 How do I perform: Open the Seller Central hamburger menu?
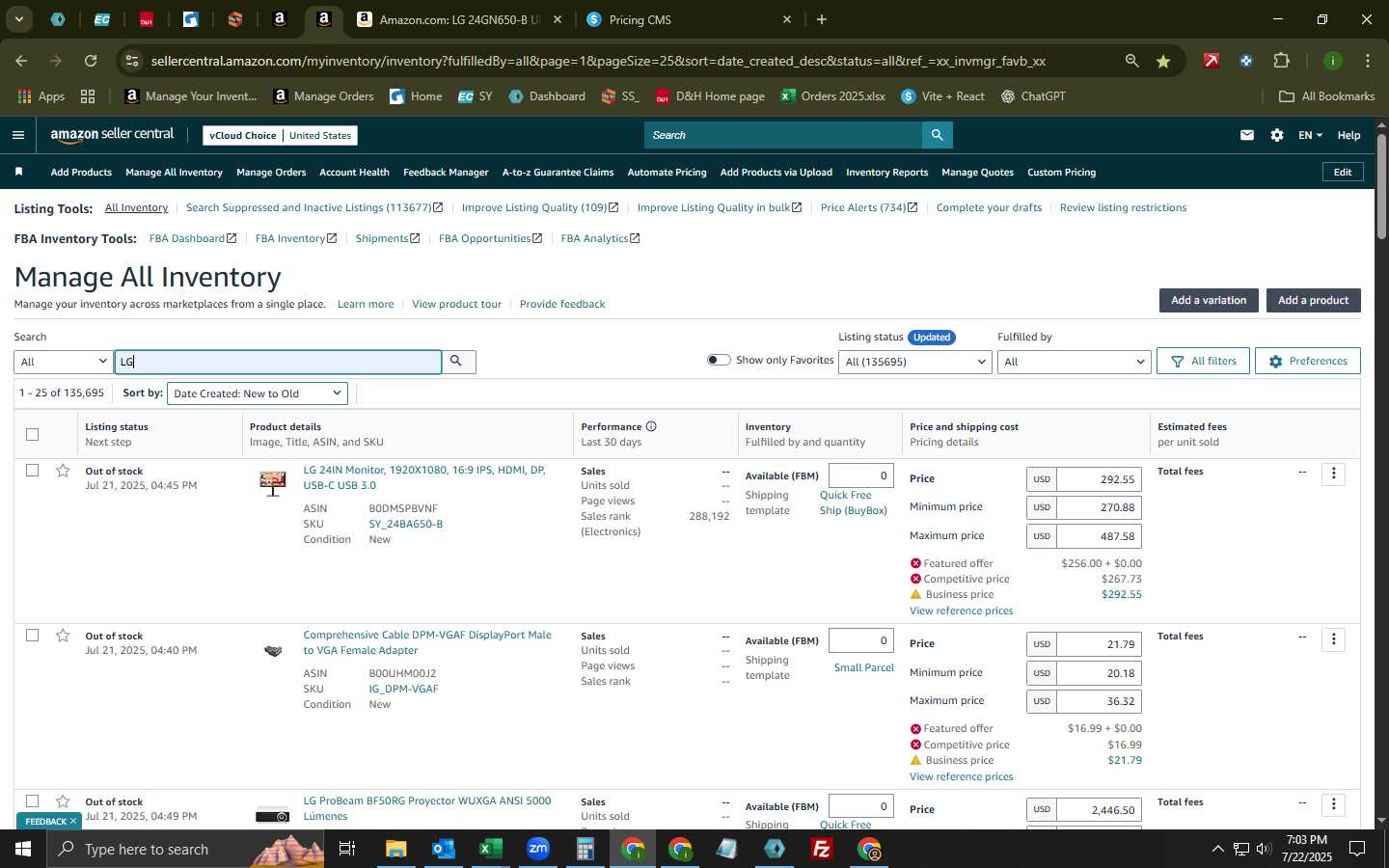pos(17,135)
